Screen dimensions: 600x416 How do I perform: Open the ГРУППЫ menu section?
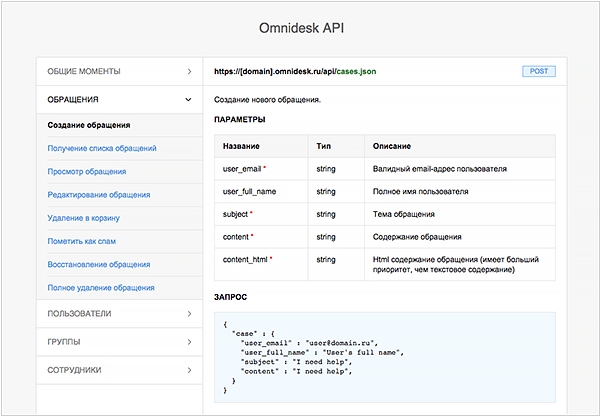[x=119, y=342]
